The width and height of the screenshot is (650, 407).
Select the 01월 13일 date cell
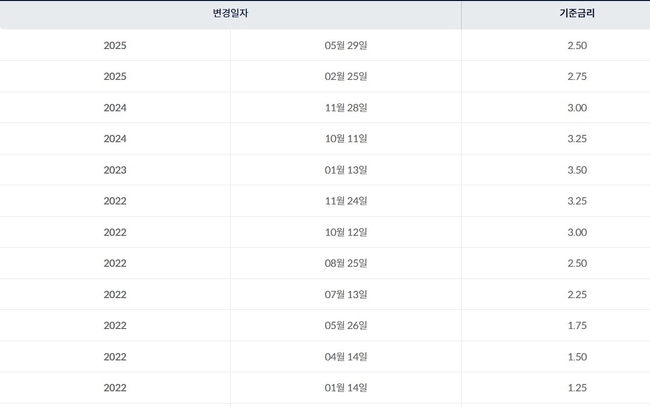coord(346,170)
